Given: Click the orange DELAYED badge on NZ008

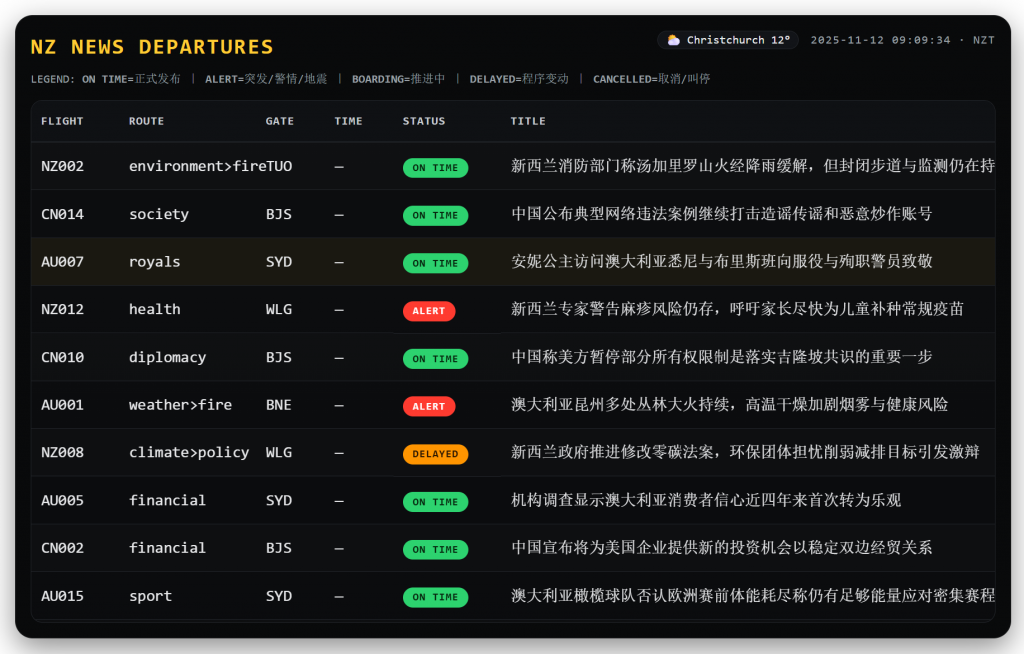Looking at the screenshot, I should (x=435, y=454).
